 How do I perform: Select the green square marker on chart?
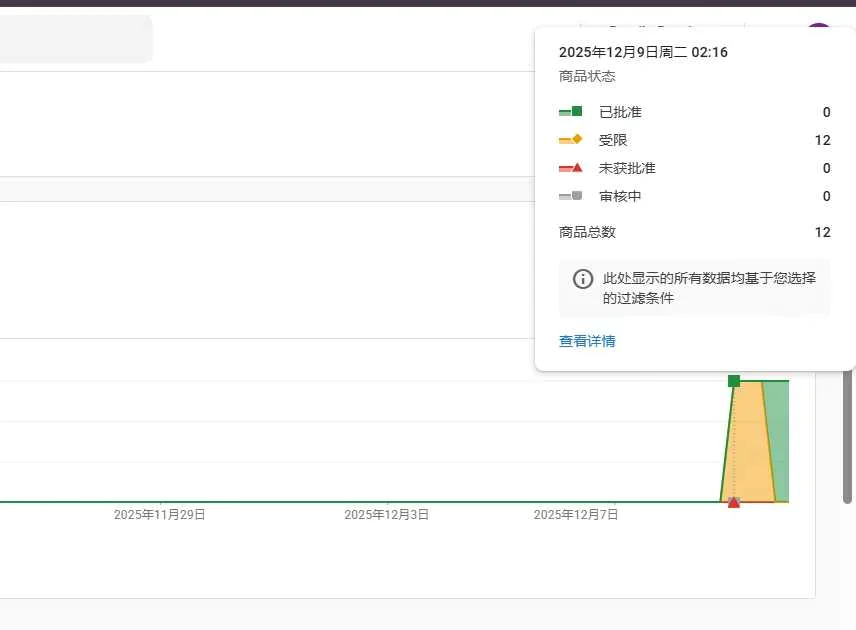point(734,381)
